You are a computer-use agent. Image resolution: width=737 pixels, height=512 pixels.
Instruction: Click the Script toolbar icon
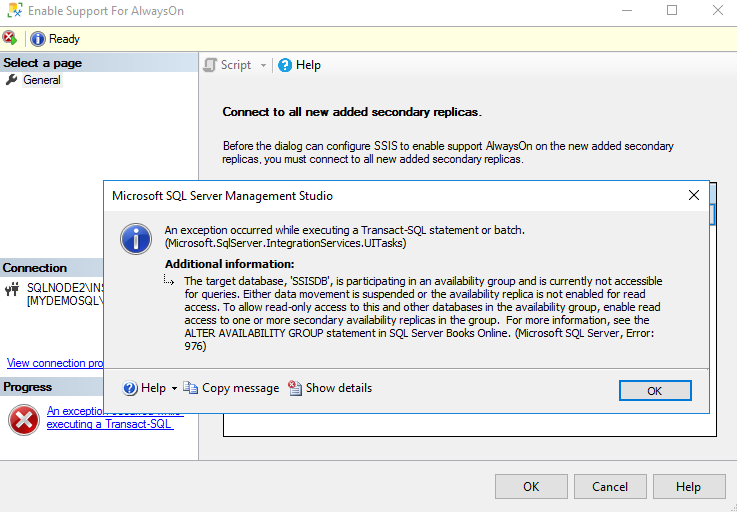[x=210, y=65]
